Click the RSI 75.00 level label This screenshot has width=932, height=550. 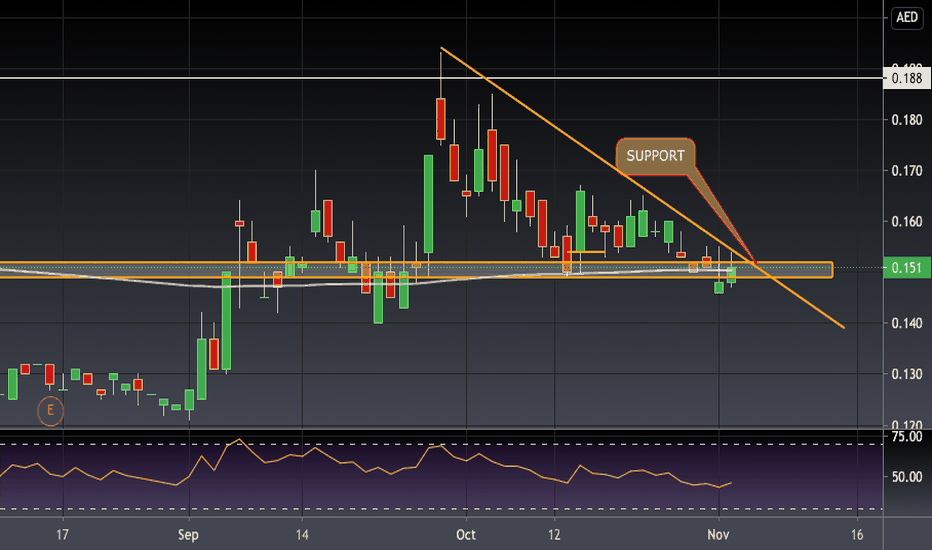[x=907, y=437]
